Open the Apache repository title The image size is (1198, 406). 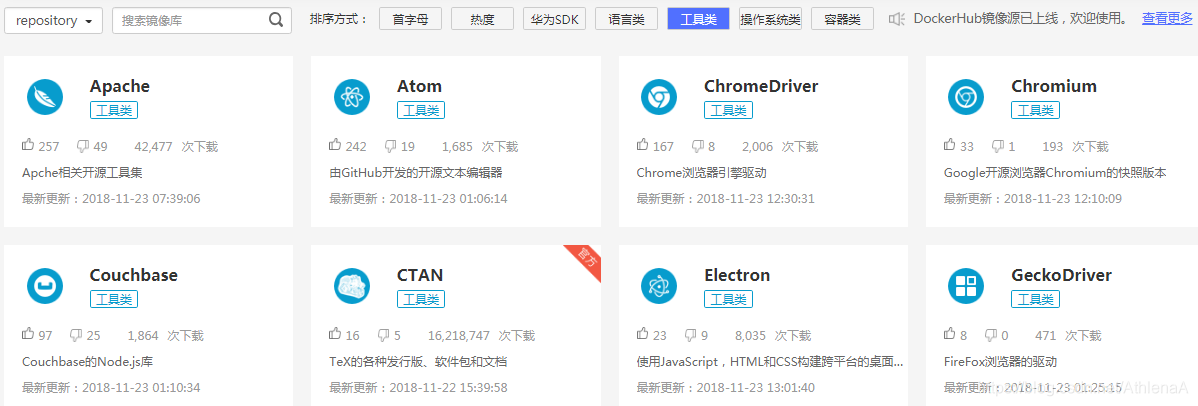119,86
